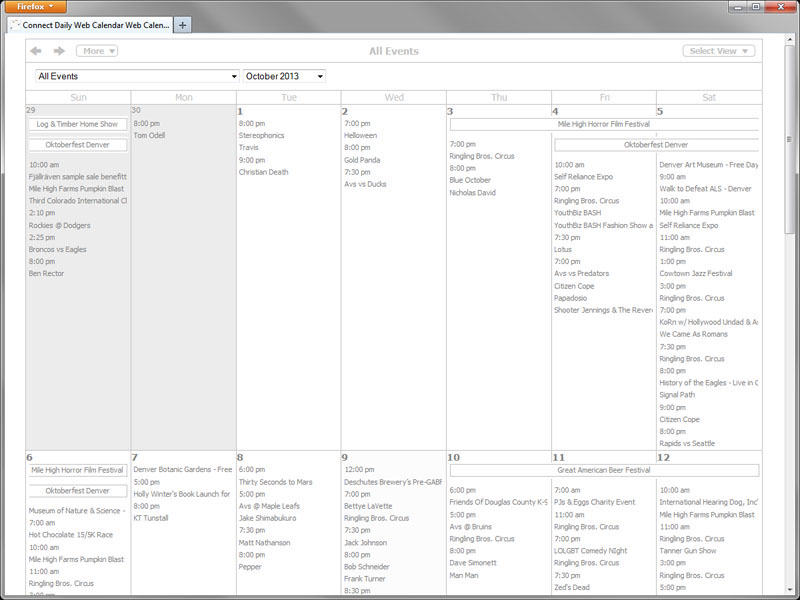Open the Papadosio event
Viewport: 800px width, 600px height.
coord(570,298)
